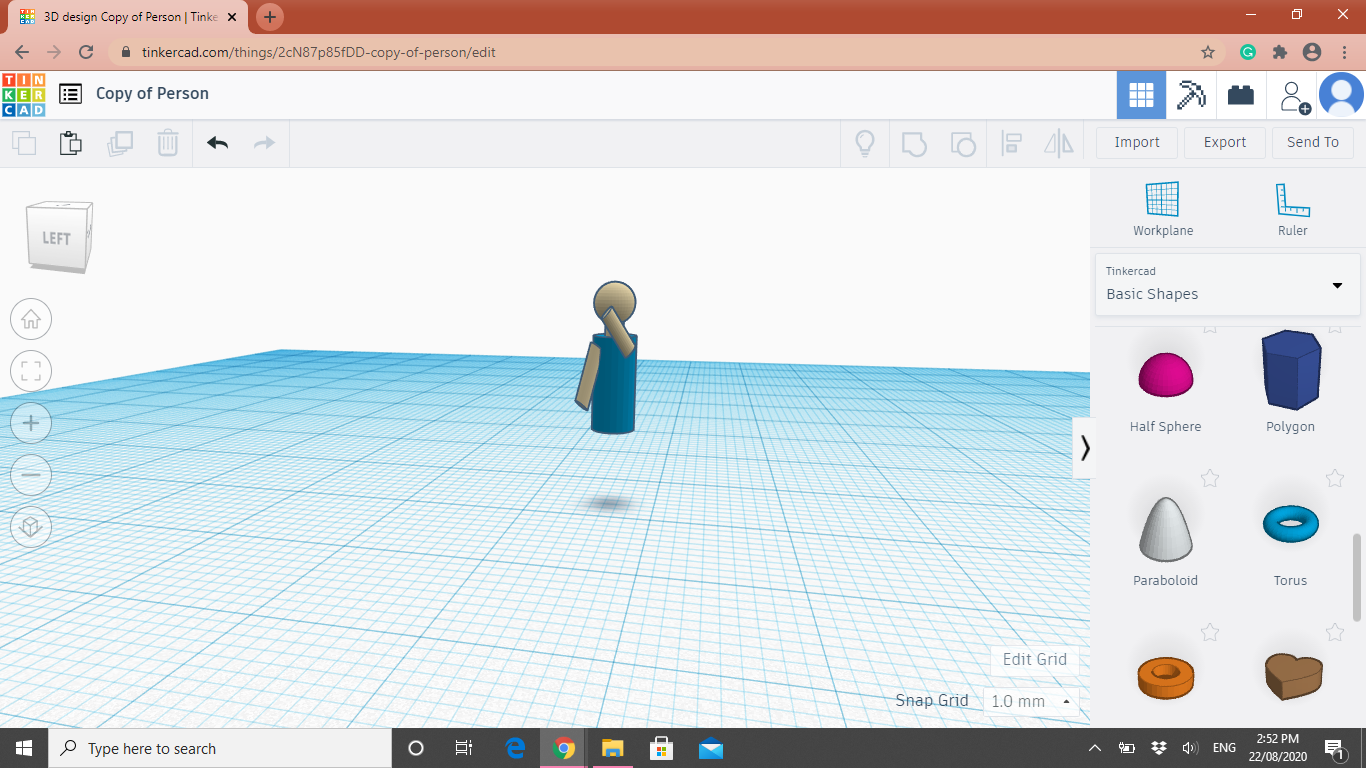Open the Basic Shapes category dropdown
This screenshot has height=768, width=1366.
click(1227, 285)
